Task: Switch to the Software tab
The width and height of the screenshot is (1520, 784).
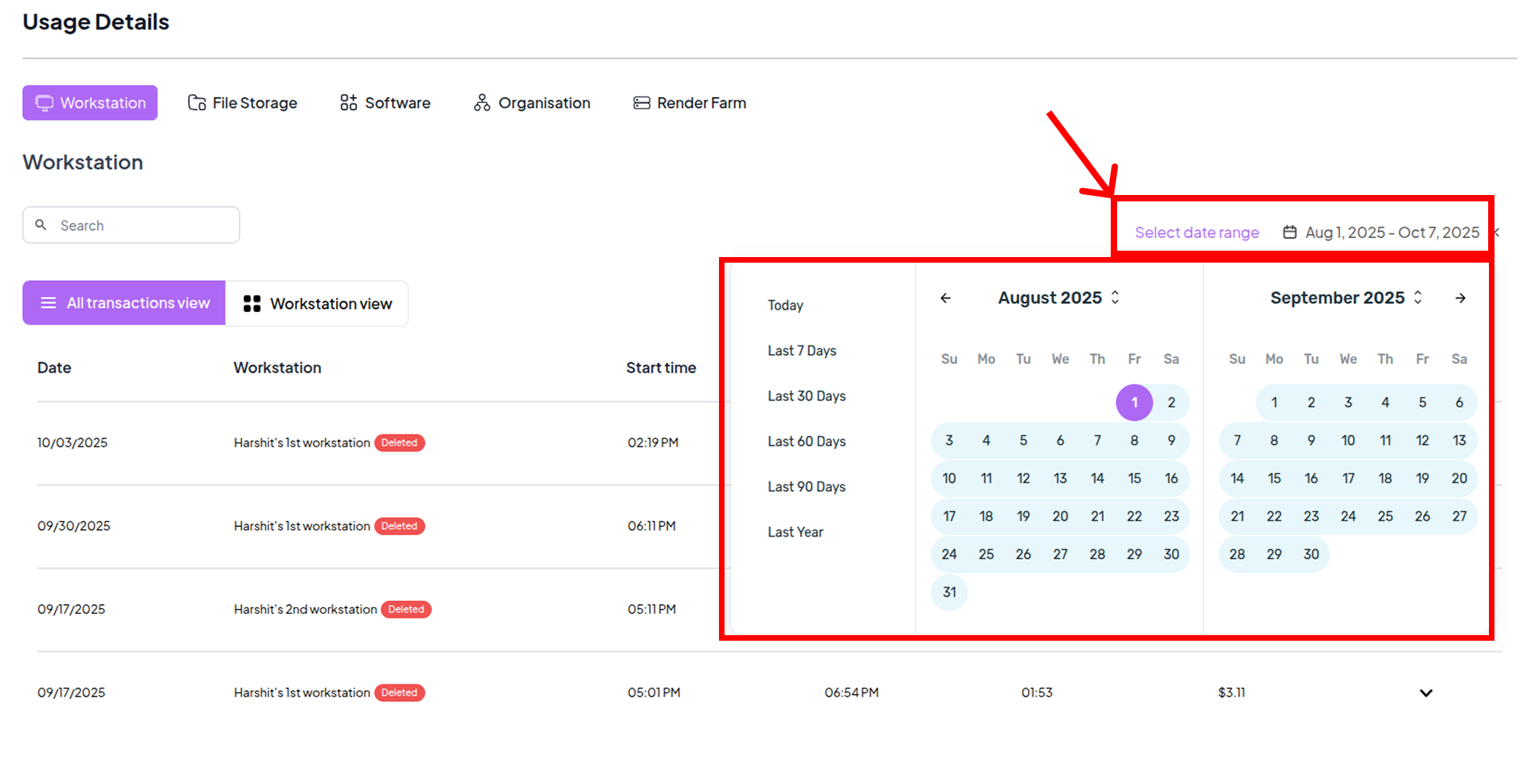Action: point(385,103)
